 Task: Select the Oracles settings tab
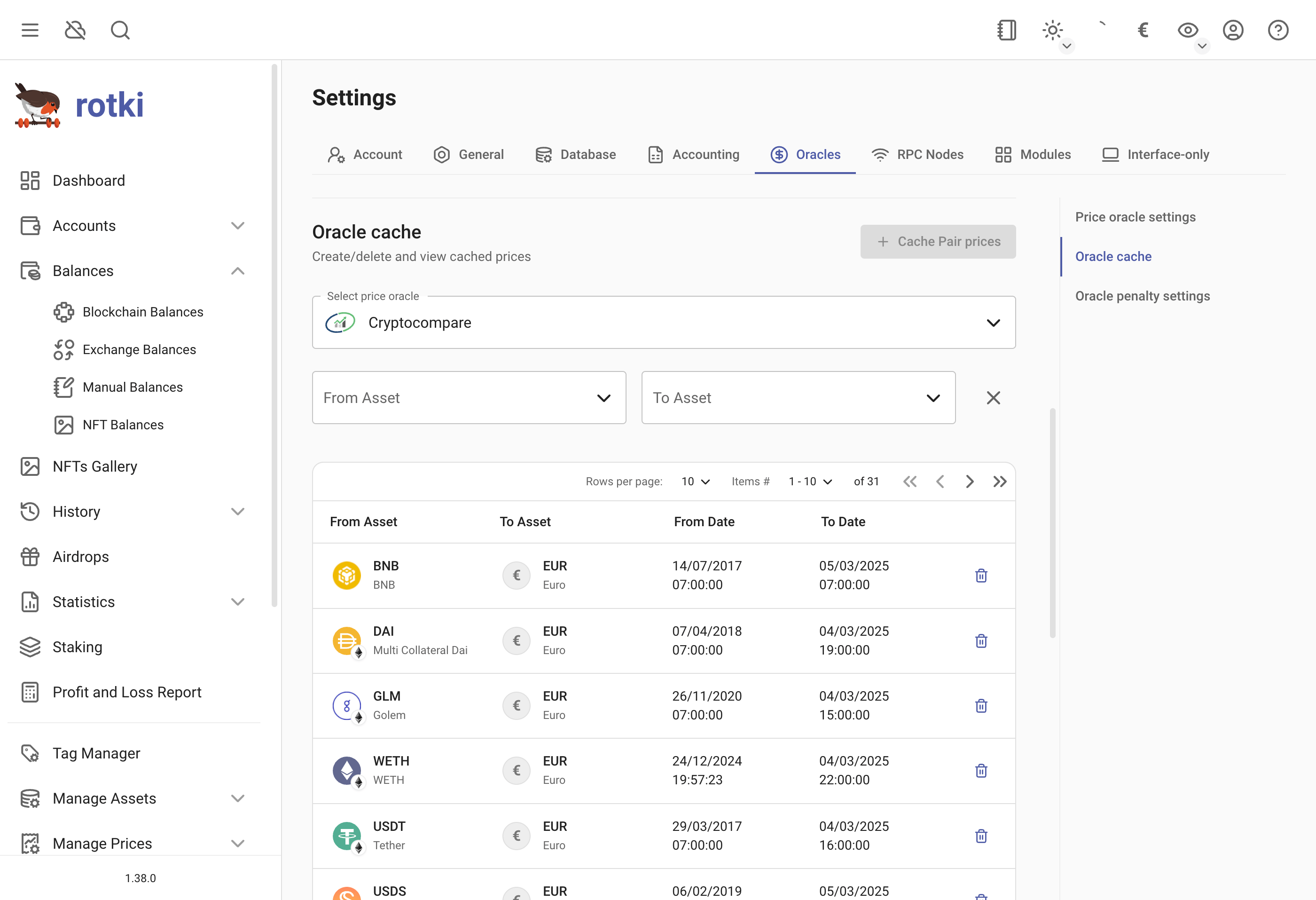click(805, 155)
